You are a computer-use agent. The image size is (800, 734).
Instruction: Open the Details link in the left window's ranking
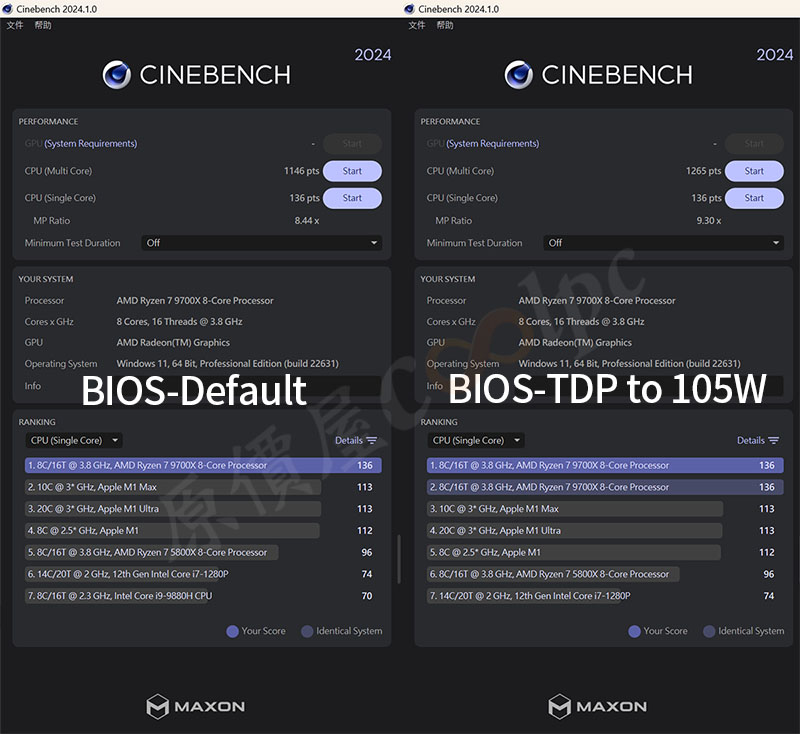[x=349, y=440]
